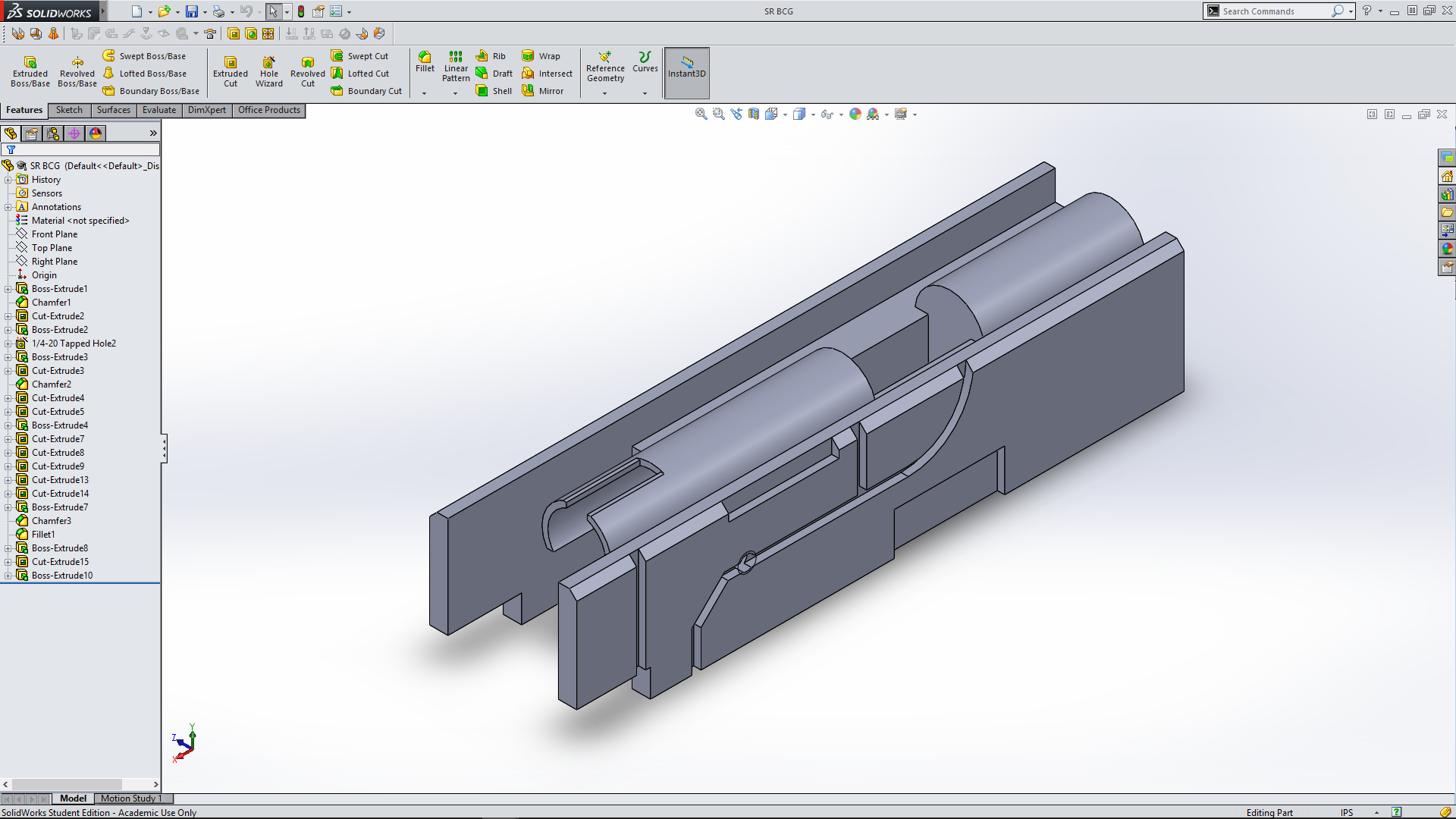
Task: Use the Shell feature
Action: coord(494,91)
